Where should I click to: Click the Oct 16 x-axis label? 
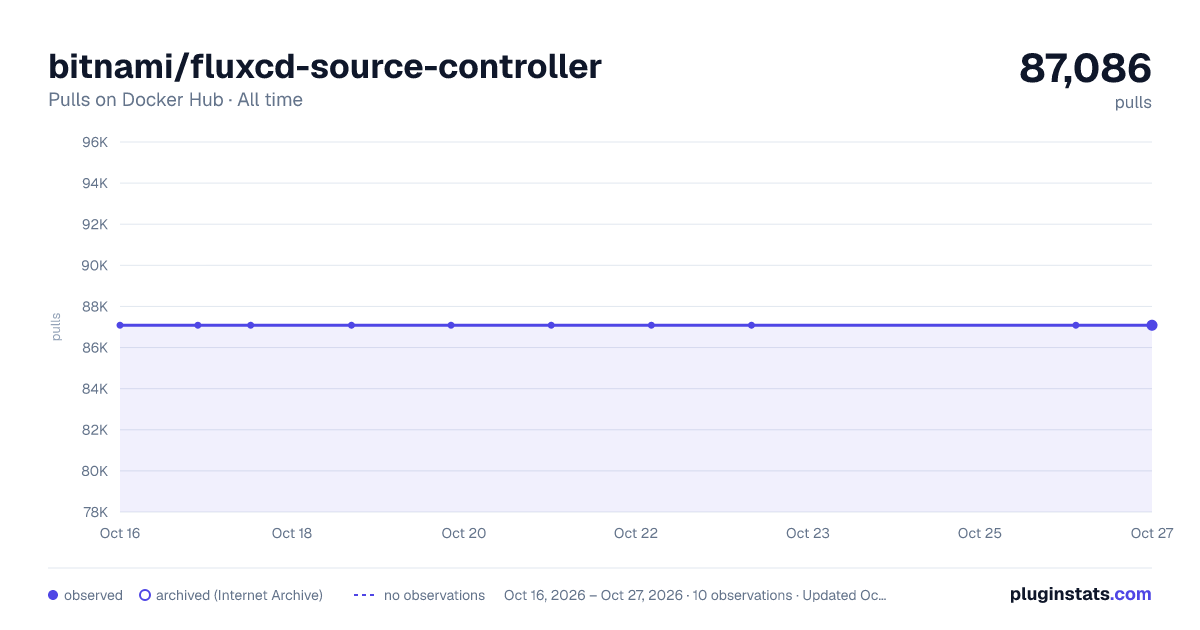tap(120, 533)
